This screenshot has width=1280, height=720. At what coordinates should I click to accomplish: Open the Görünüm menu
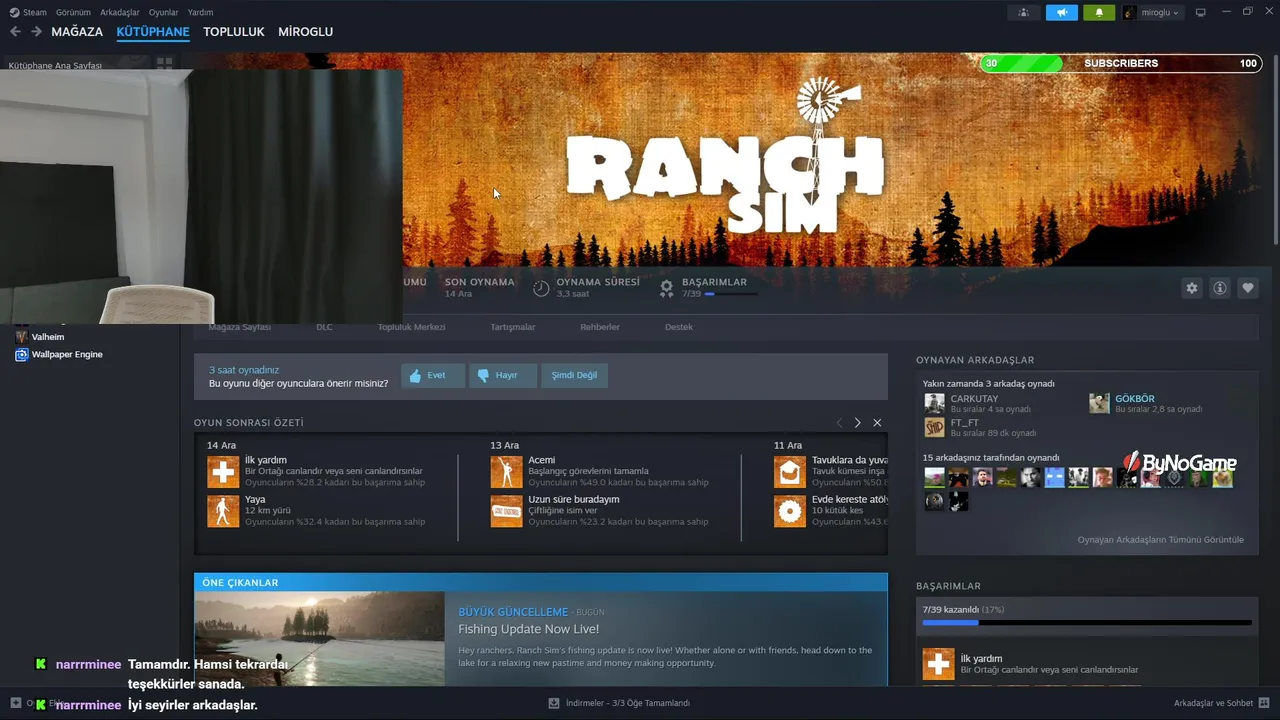[x=73, y=12]
